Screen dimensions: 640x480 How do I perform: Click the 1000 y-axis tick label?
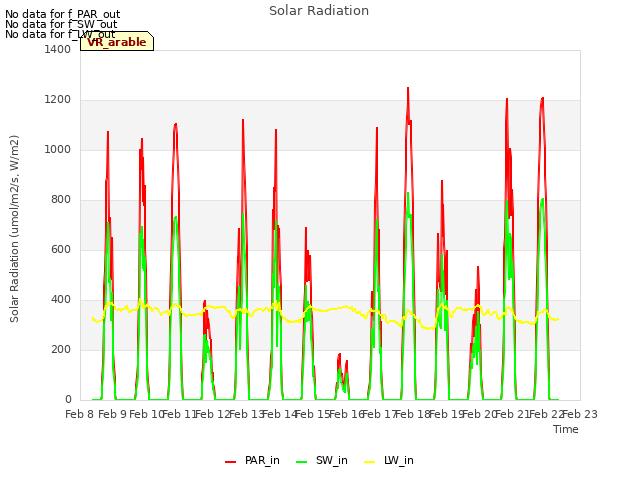pos(58,149)
